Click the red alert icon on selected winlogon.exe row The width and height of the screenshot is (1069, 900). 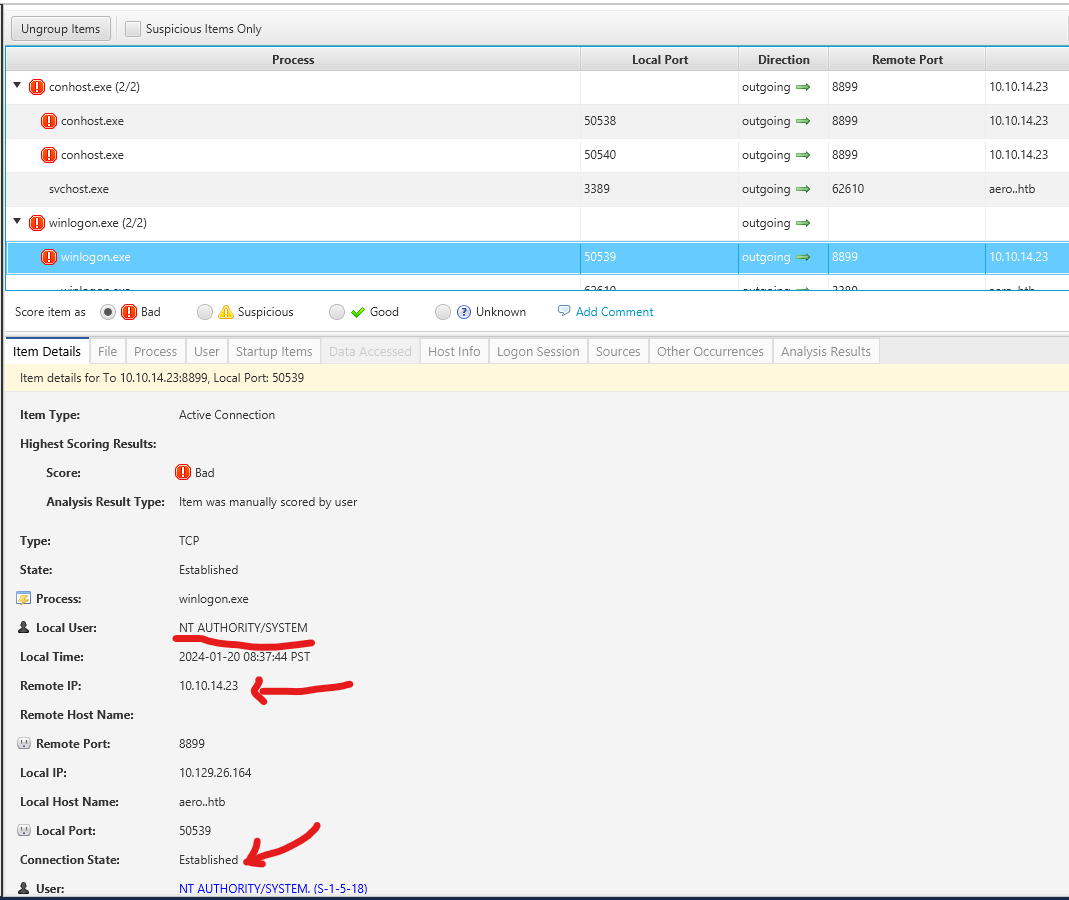pyautogui.click(x=49, y=257)
